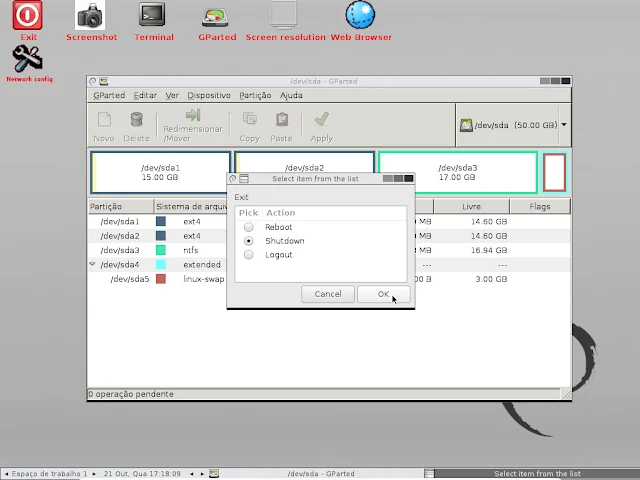Select the /dev/sda3 row in partition list
Screen dimensions: 640x480
coord(329,250)
